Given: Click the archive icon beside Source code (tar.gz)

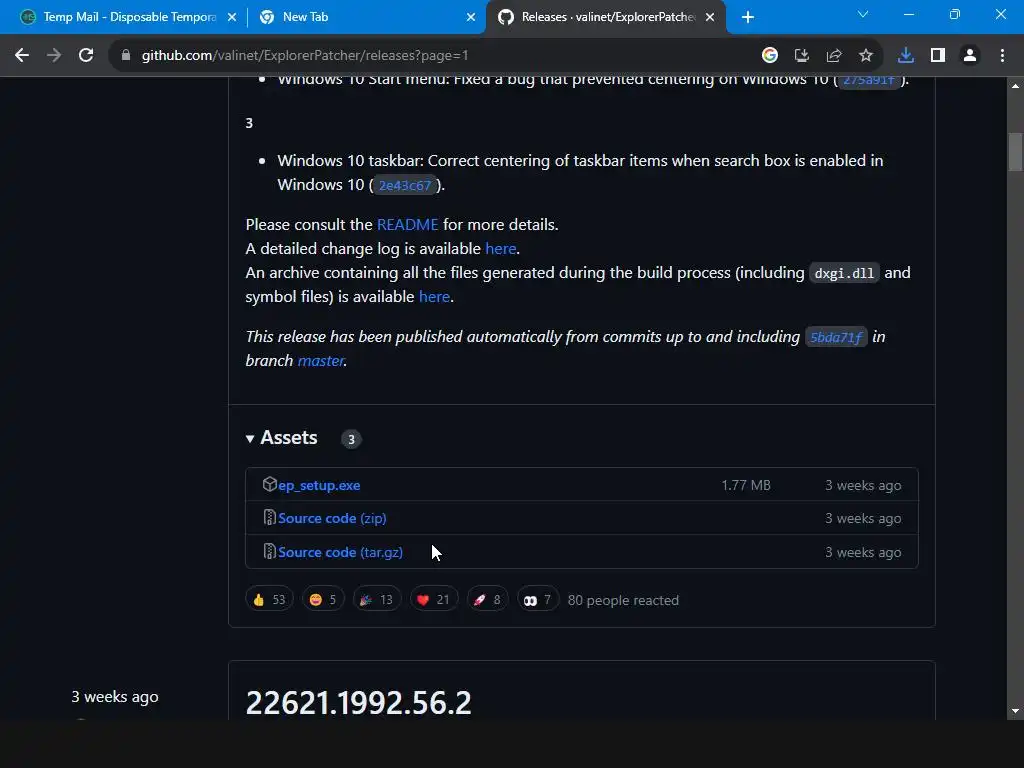Looking at the screenshot, I should [x=269, y=551].
